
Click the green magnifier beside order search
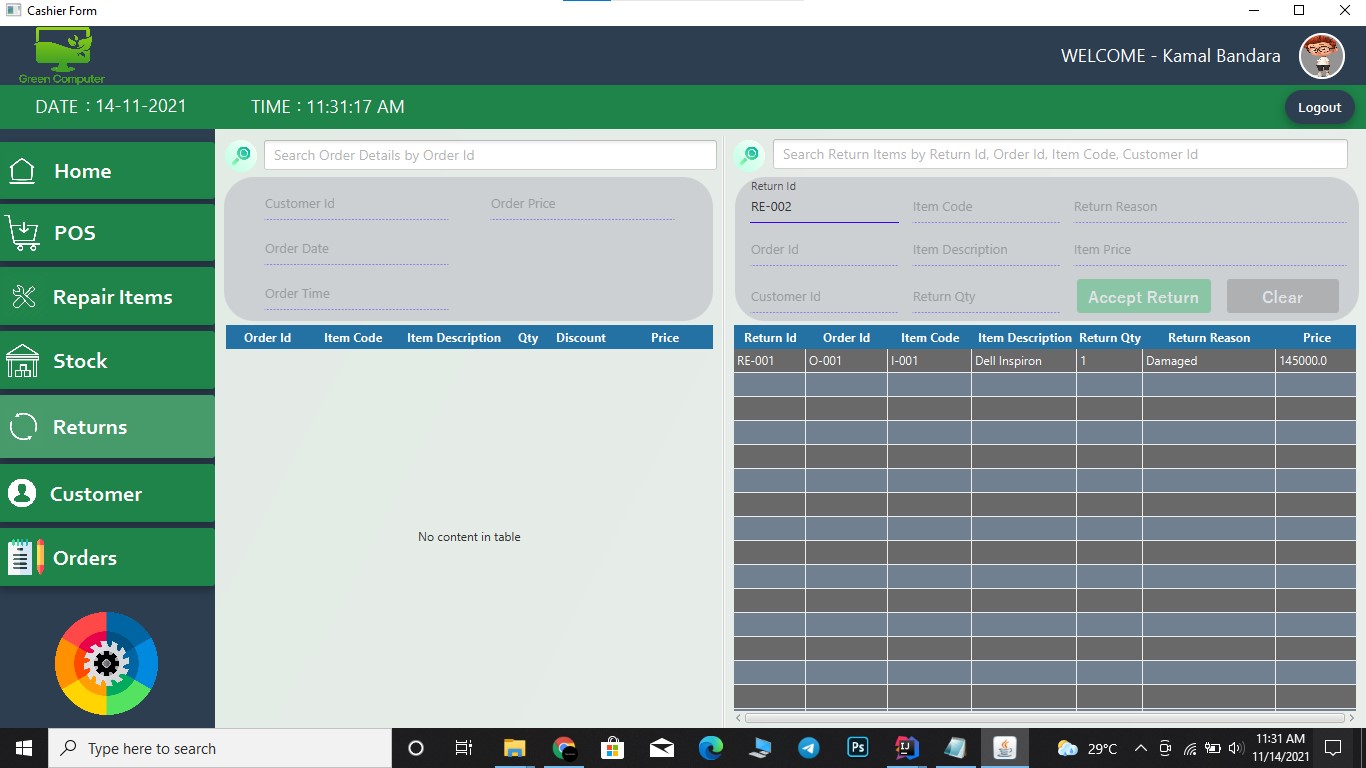click(242, 155)
